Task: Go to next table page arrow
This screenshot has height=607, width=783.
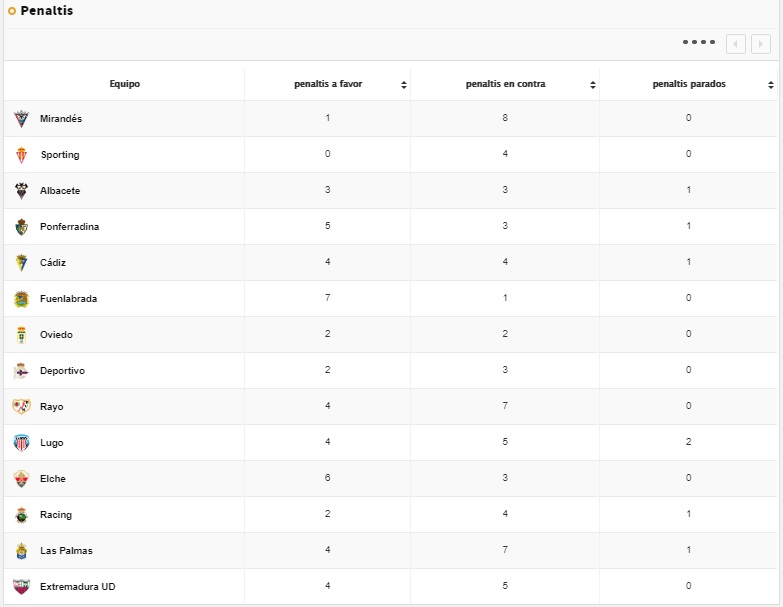Action: [761, 44]
